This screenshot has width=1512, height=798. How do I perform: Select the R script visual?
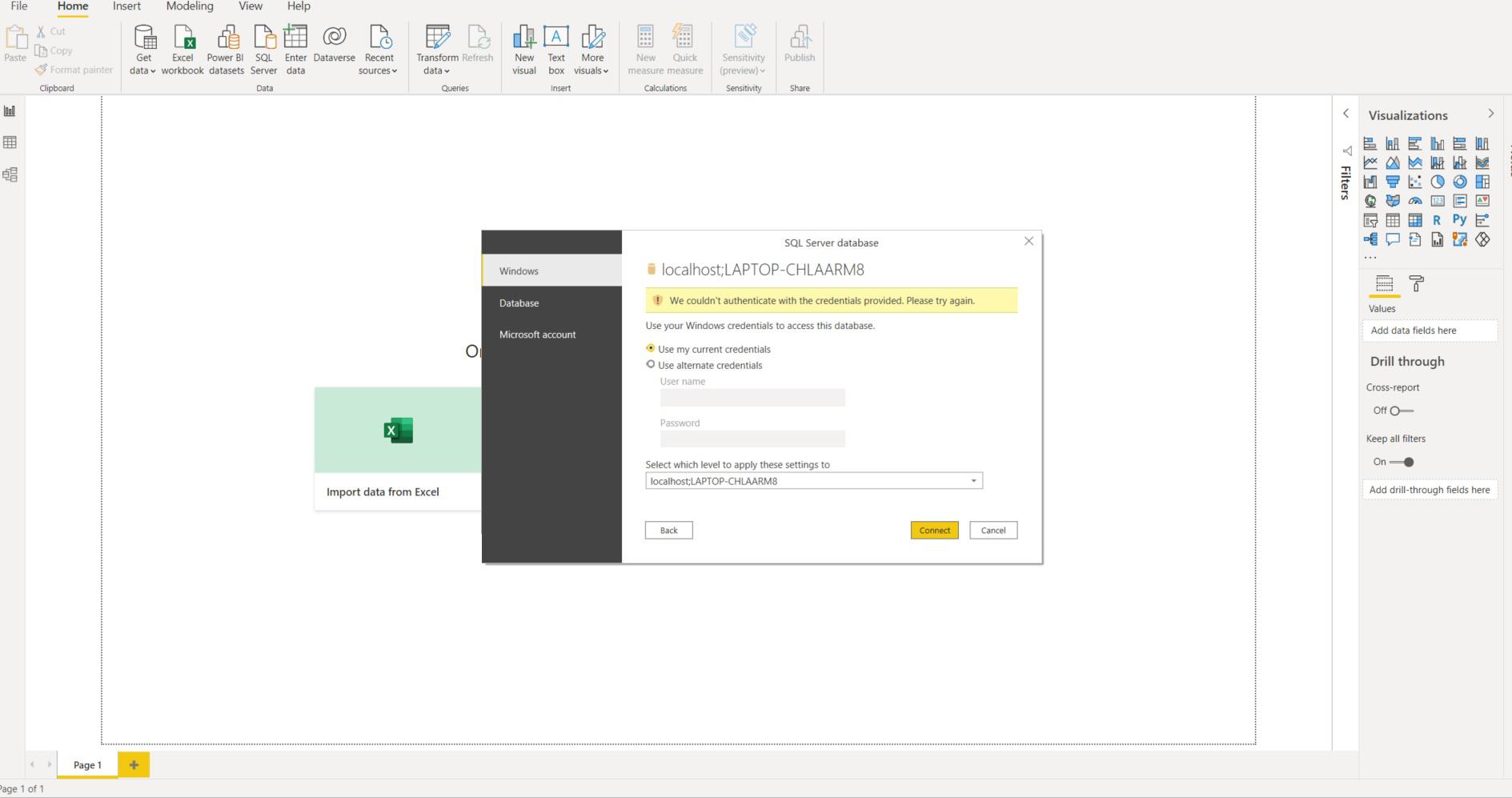click(1438, 220)
